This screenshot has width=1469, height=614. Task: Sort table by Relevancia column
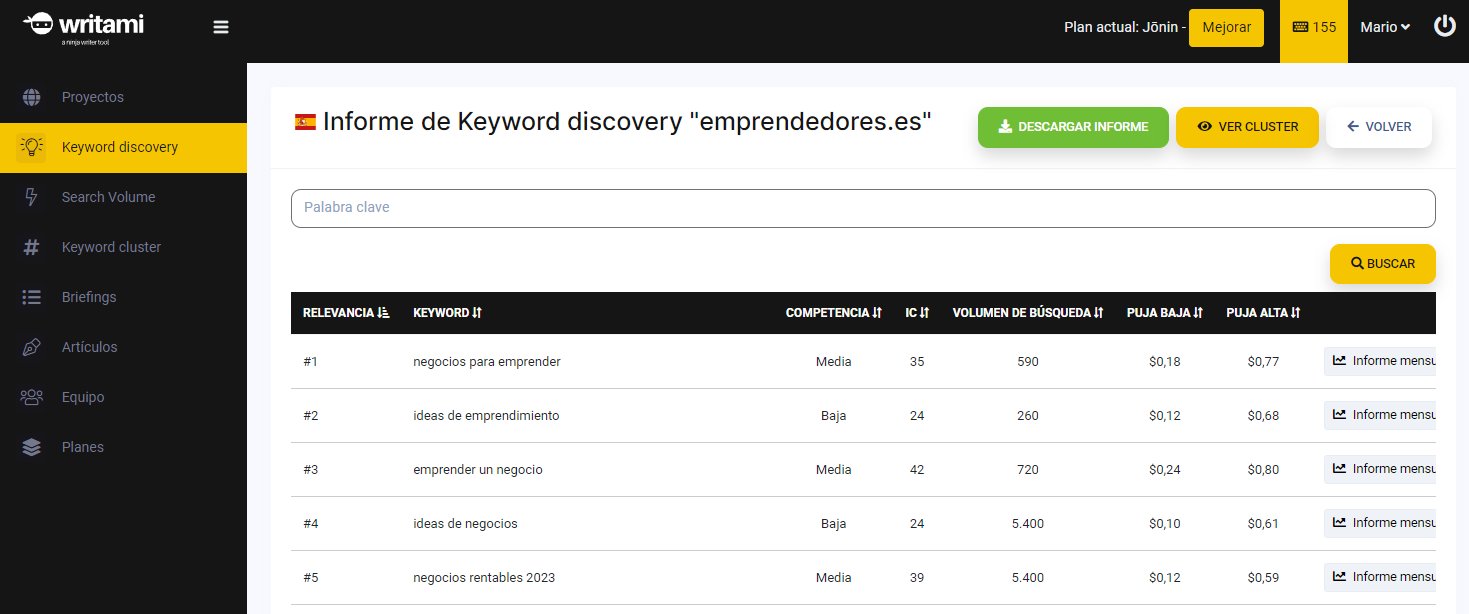coord(346,313)
